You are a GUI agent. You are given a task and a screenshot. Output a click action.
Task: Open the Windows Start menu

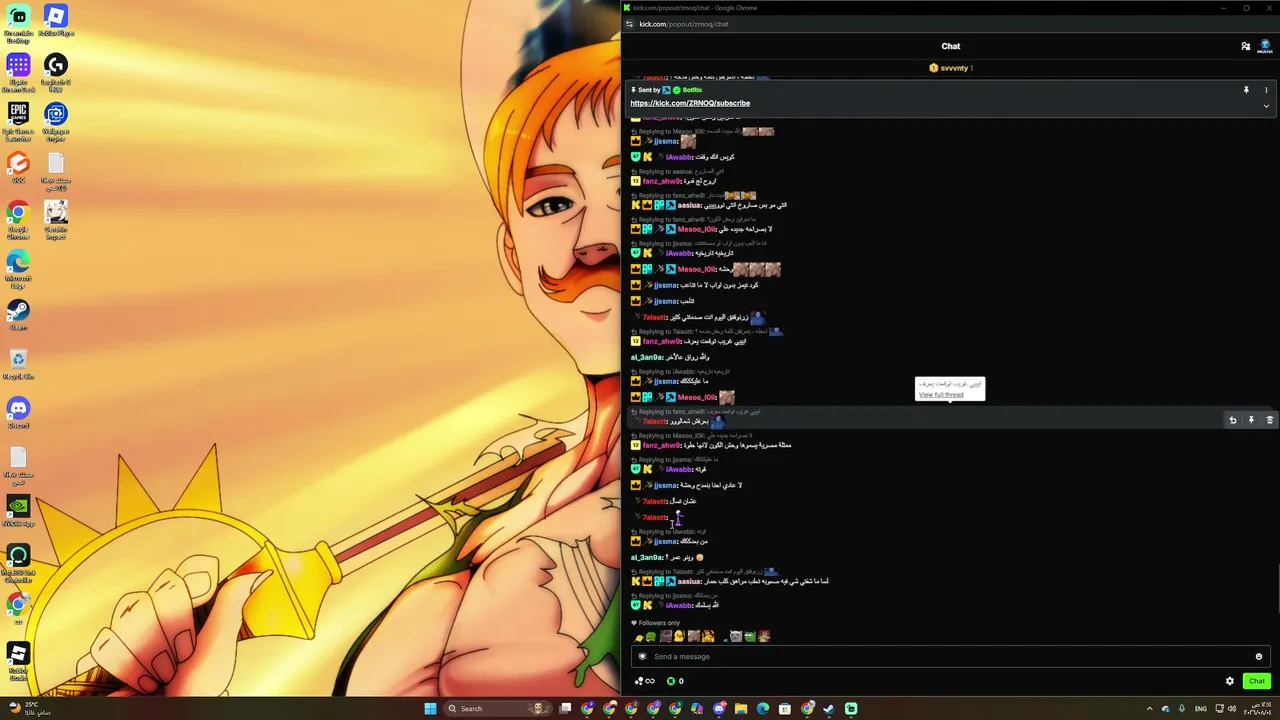(430, 708)
